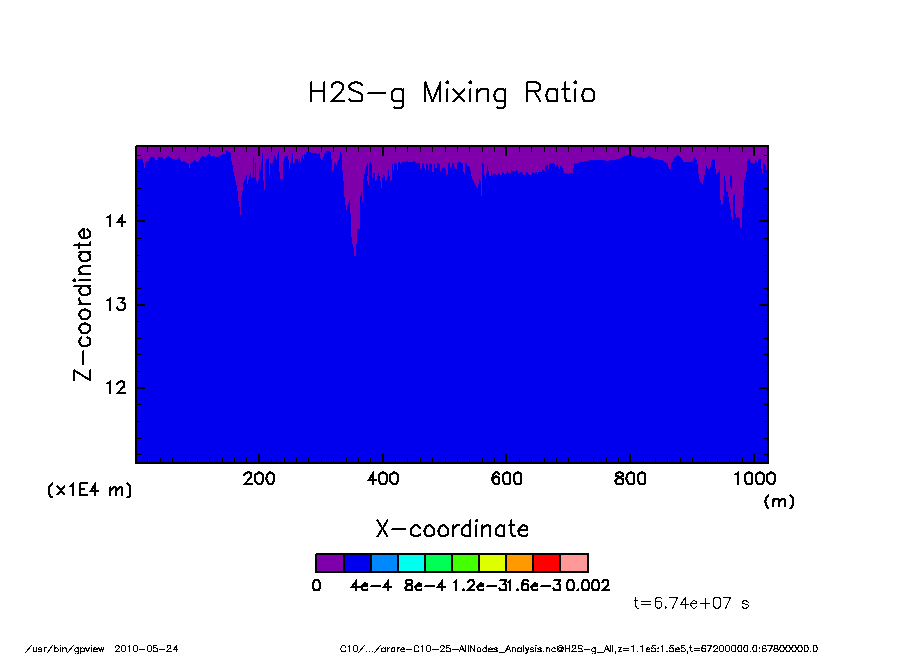904x654 pixels.
Task: Select the X-coordinate axis label
Action: point(451,529)
